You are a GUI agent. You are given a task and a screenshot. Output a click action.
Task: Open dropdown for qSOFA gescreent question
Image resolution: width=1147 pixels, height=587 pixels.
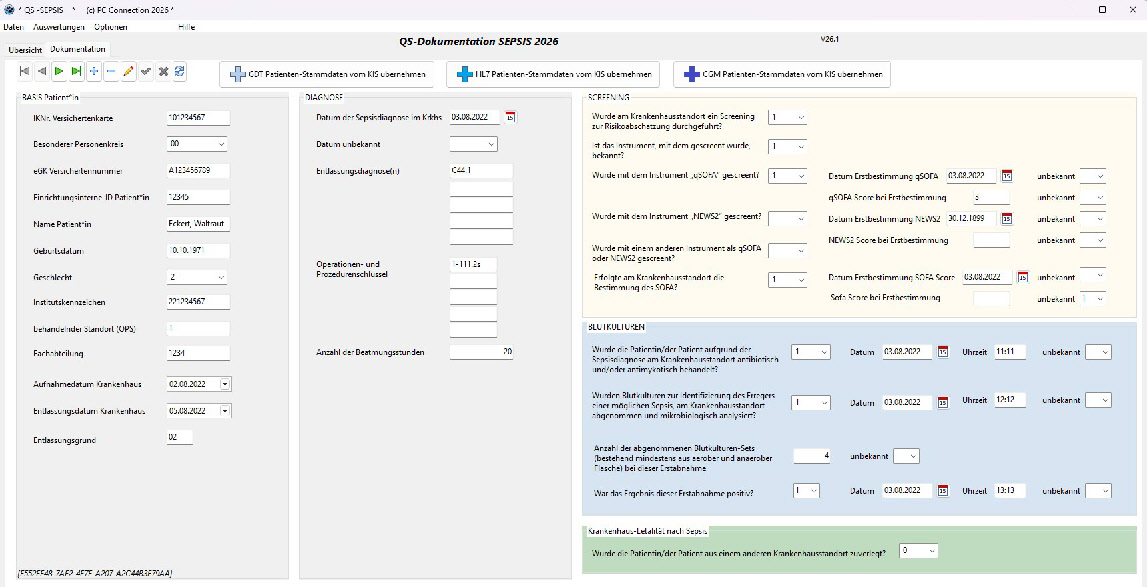801,176
